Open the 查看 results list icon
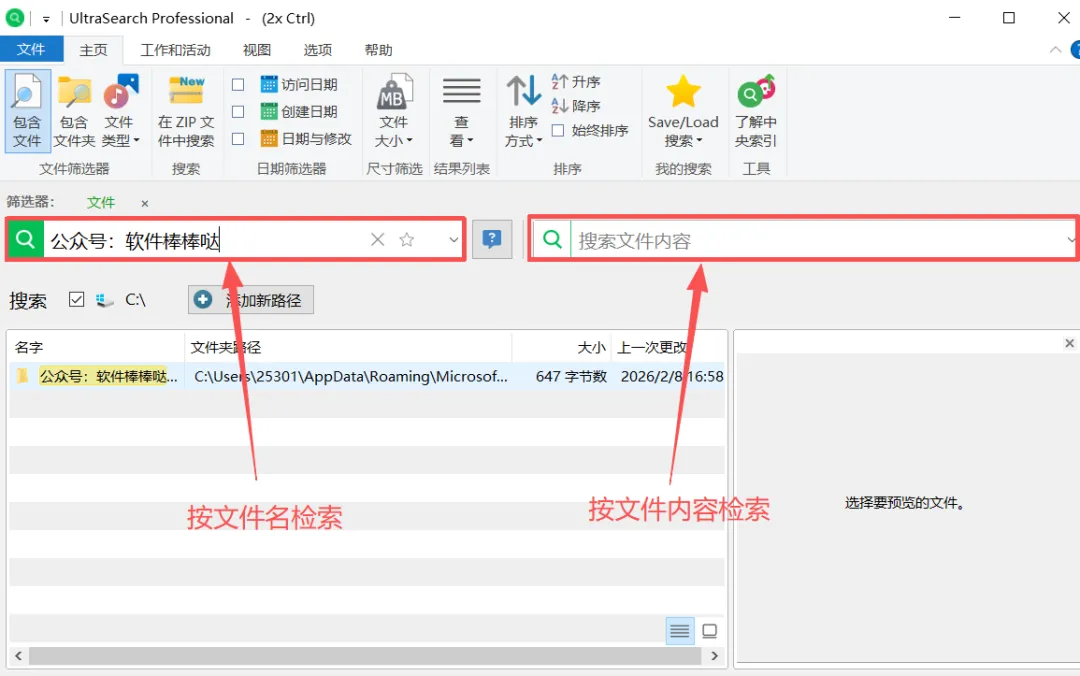Screen dimensions: 1080x676 click(461, 91)
